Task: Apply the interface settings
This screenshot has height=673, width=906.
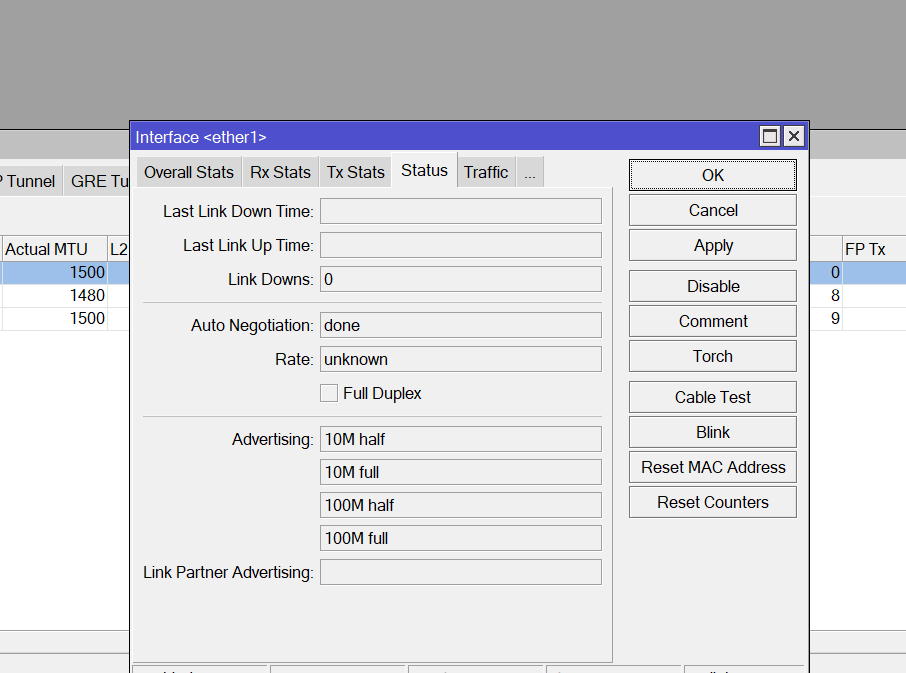Action: [x=712, y=245]
